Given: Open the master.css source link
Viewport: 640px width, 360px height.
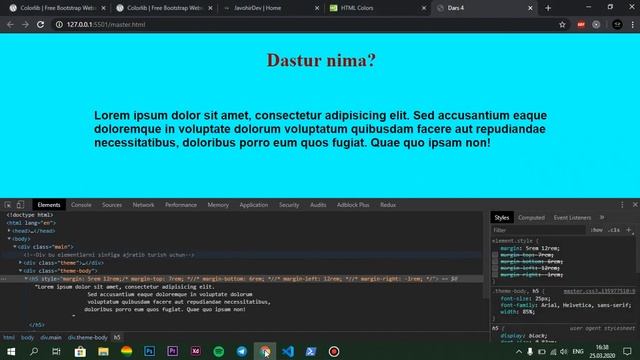Looking at the screenshot, I should [x=599, y=291].
